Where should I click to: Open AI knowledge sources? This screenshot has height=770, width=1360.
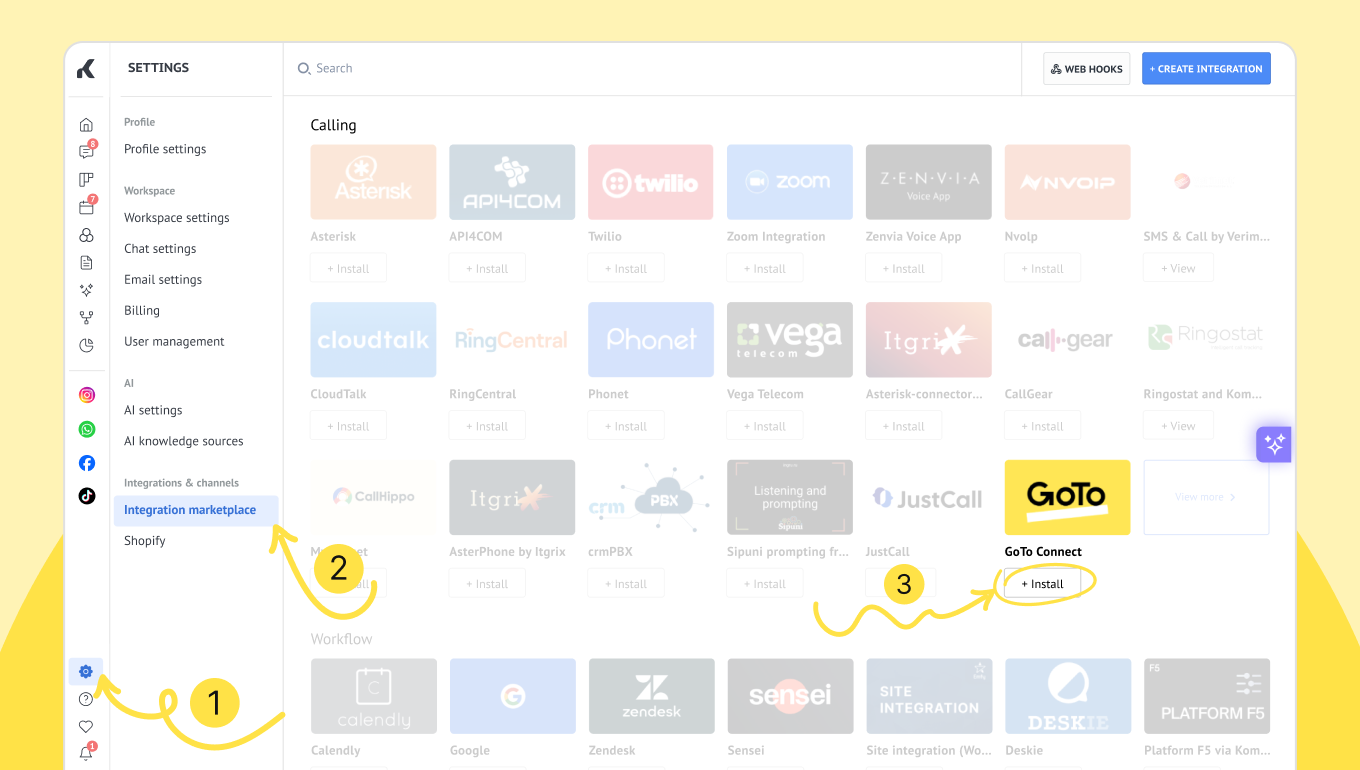pos(184,441)
